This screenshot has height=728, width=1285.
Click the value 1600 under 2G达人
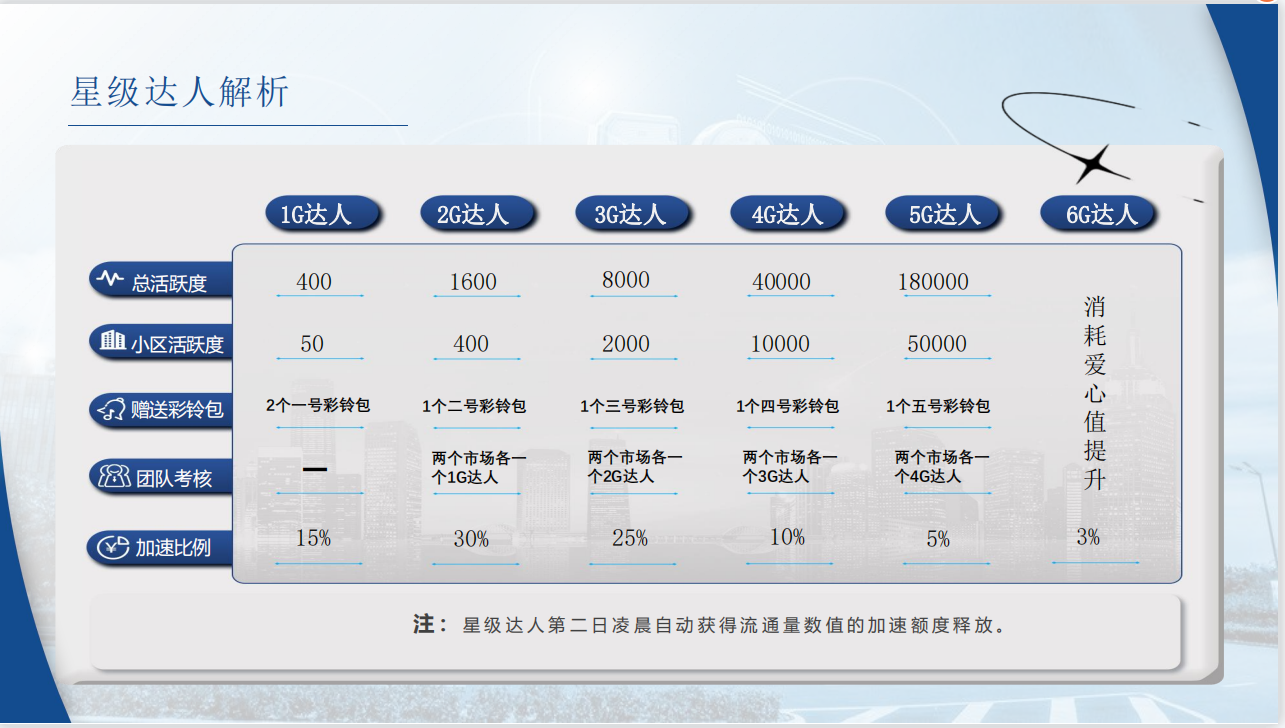473,282
